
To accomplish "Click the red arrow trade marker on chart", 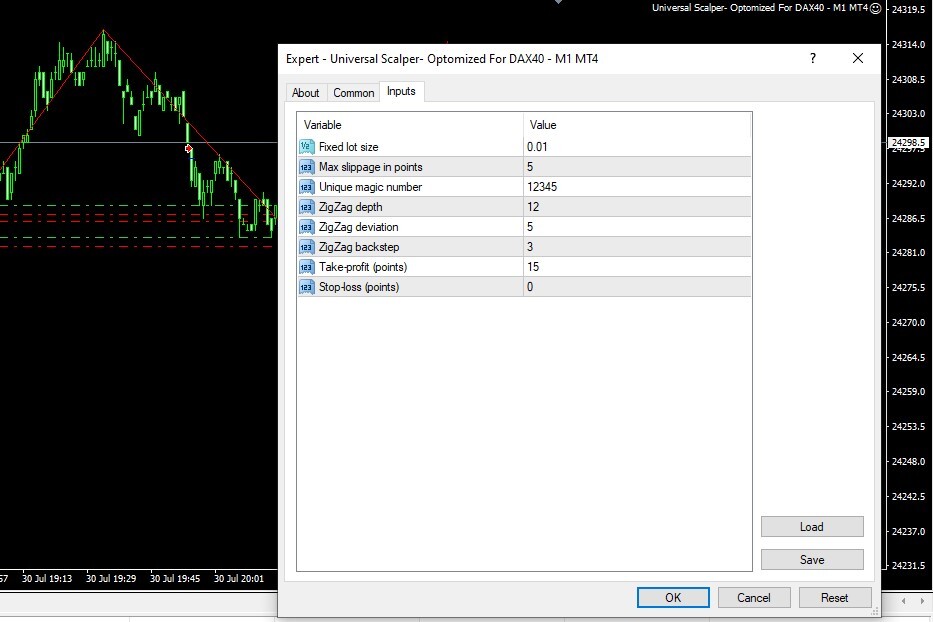I will 189,148.
